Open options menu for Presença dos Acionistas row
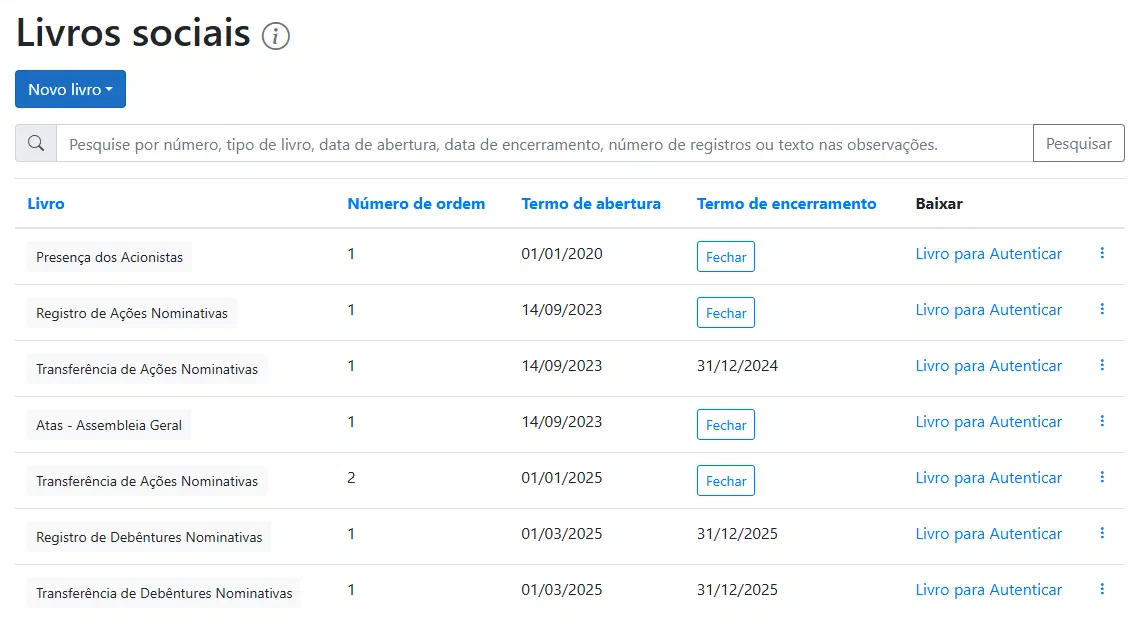The width and height of the screenshot is (1142, 620). click(1102, 253)
